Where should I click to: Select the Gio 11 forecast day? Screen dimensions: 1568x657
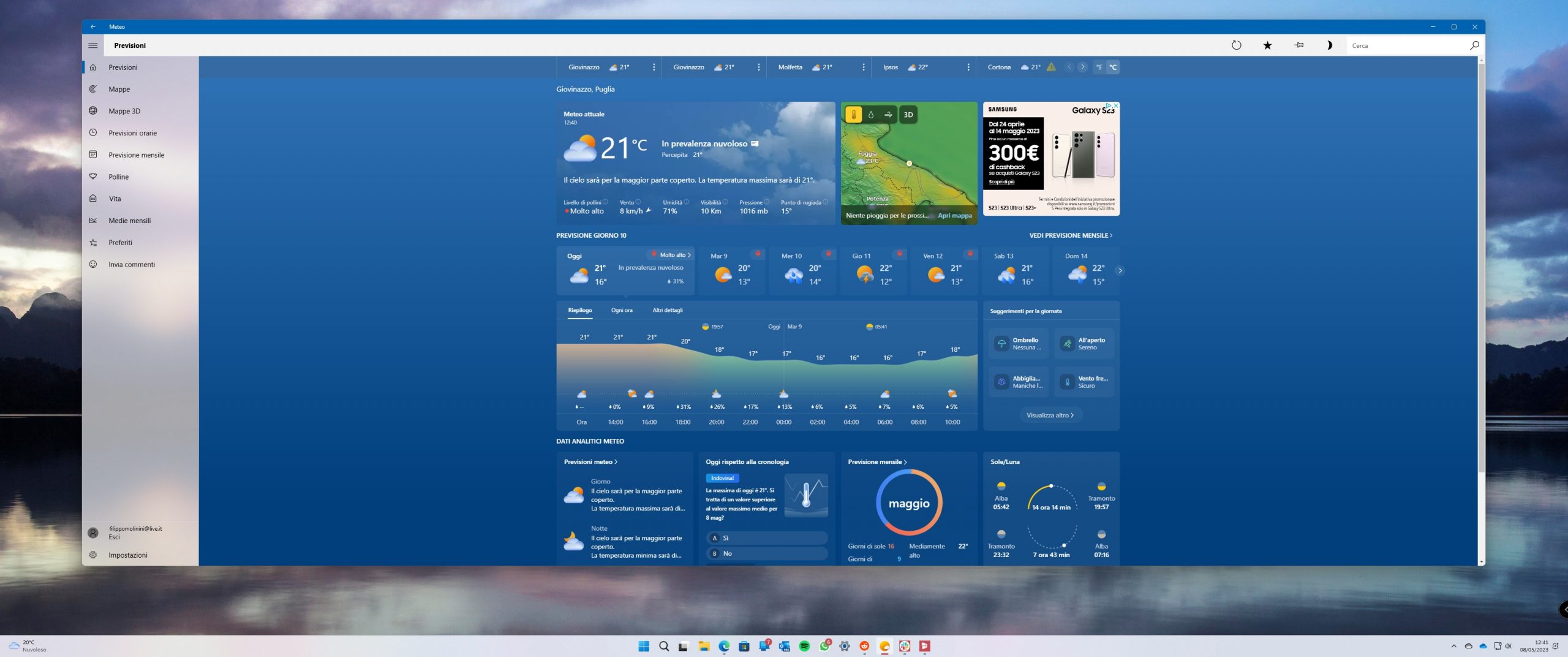tap(873, 271)
